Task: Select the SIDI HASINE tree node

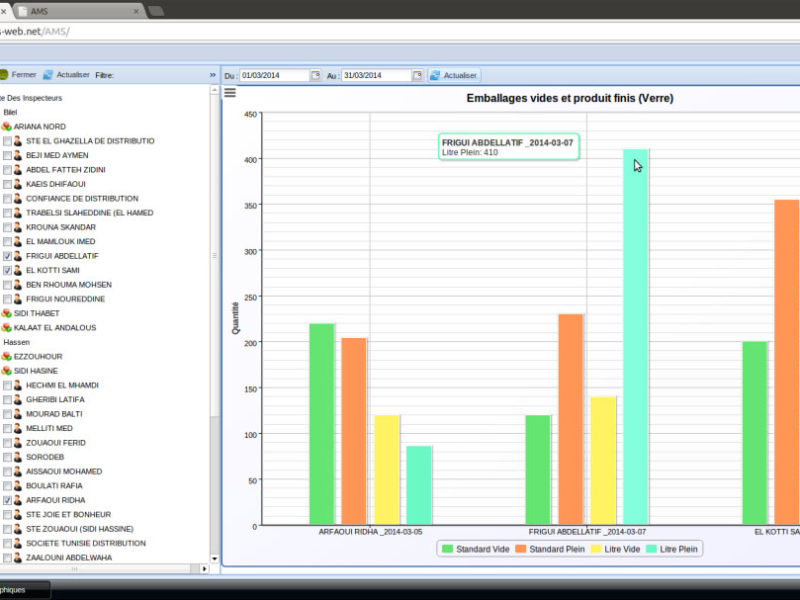Action: (x=35, y=371)
